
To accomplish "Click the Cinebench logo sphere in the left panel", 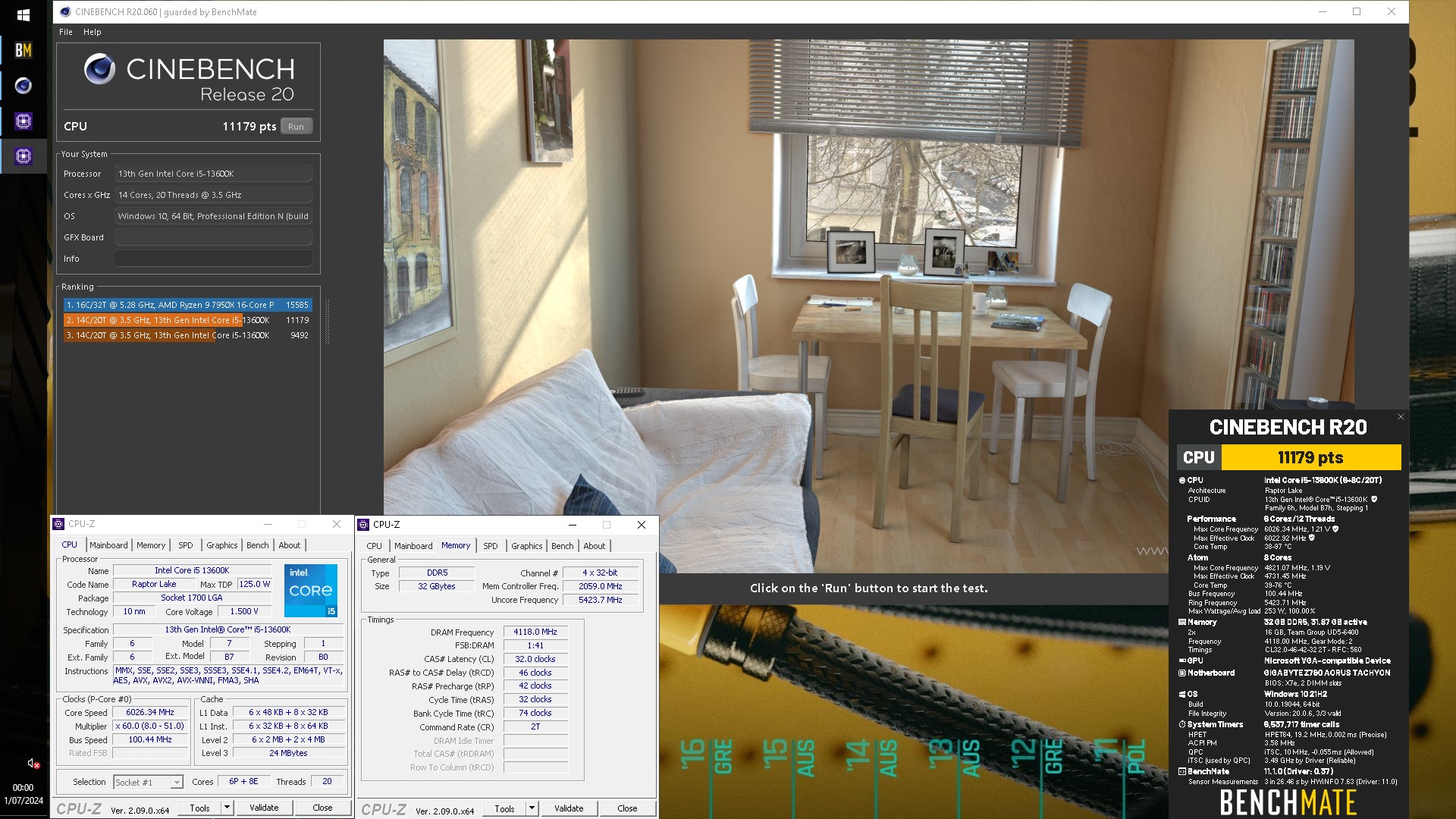I will pyautogui.click(x=99, y=69).
